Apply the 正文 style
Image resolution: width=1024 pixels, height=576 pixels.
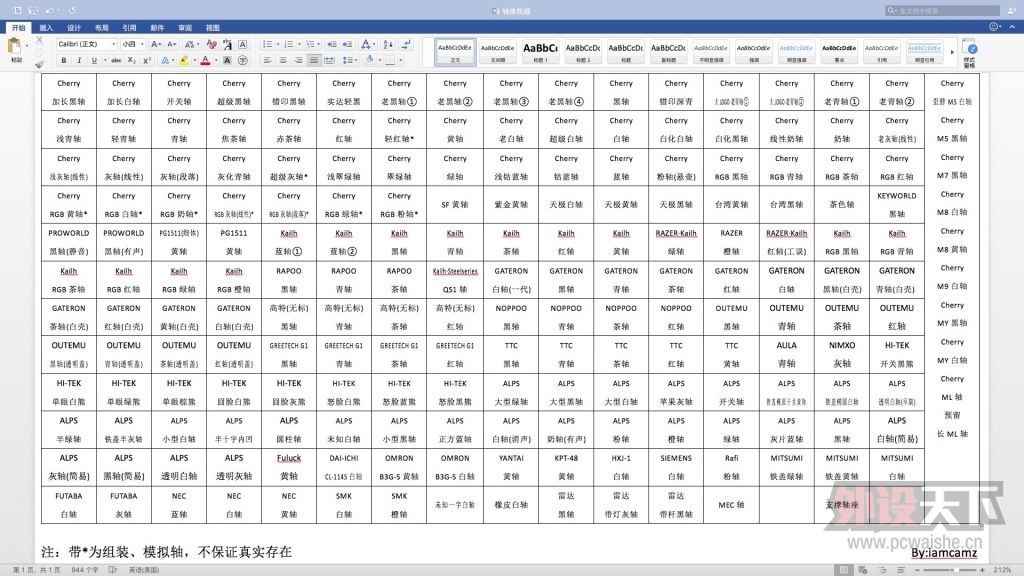455,52
